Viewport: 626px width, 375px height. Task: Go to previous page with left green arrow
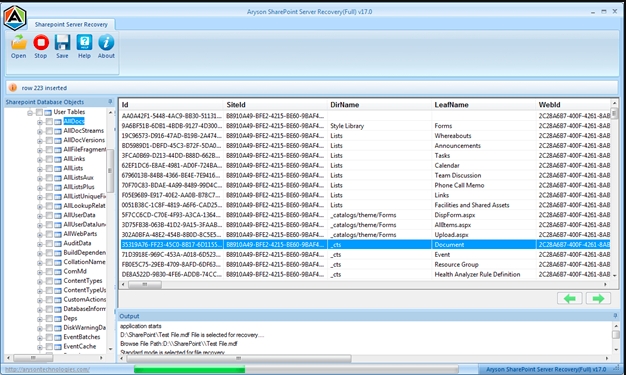(x=570, y=298)
